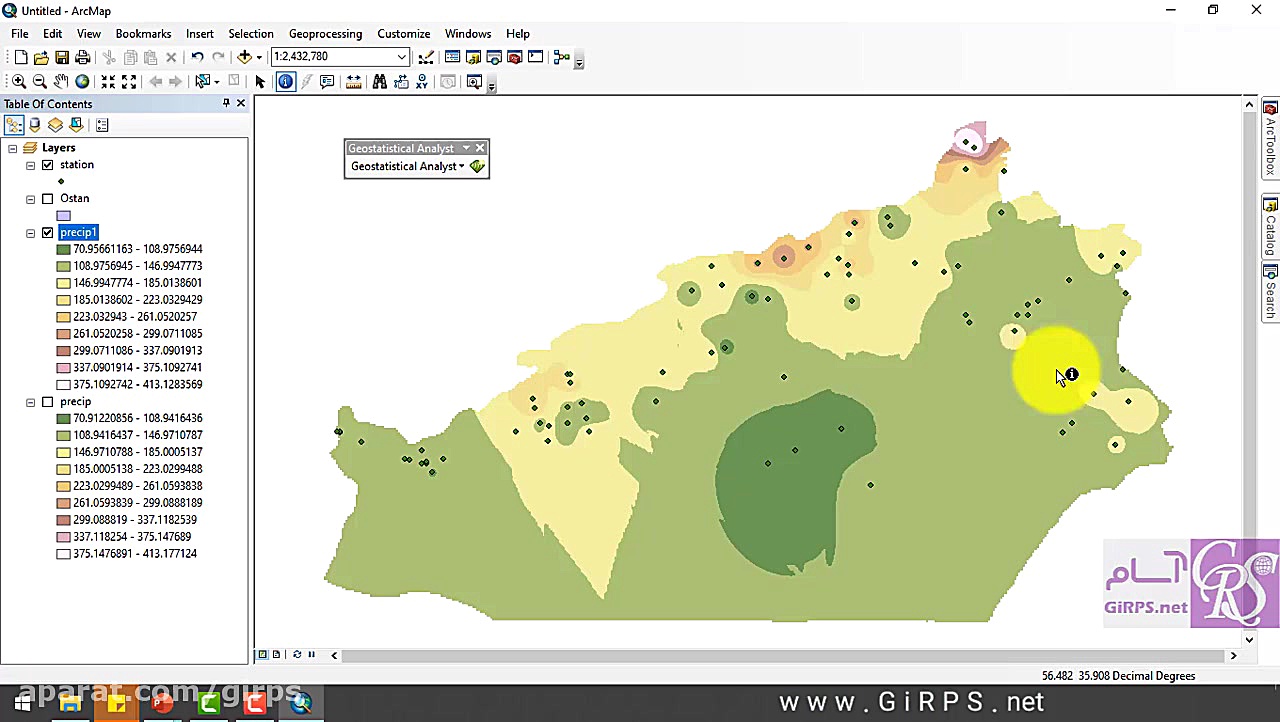Open the Editor Toolbar icon
The width and height of the screenshot is (1280, 722).
tap(426, 57)
